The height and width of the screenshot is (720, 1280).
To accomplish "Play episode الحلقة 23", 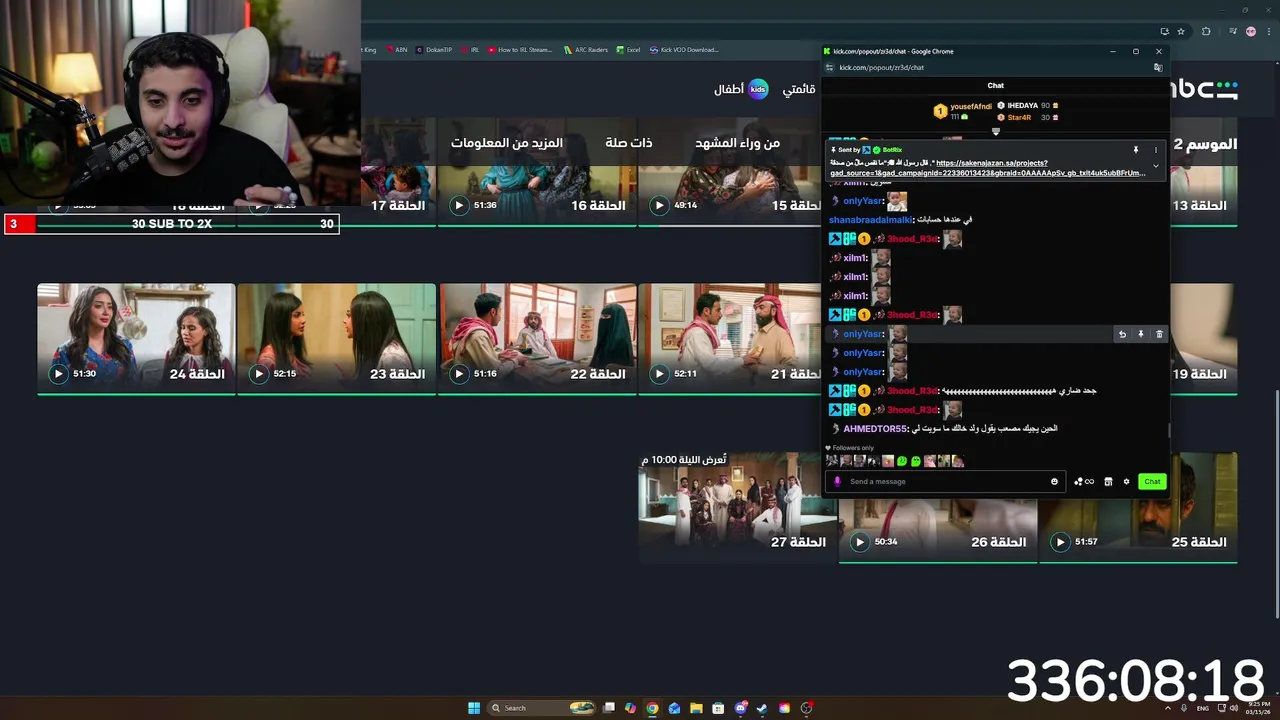I will 259,374.
